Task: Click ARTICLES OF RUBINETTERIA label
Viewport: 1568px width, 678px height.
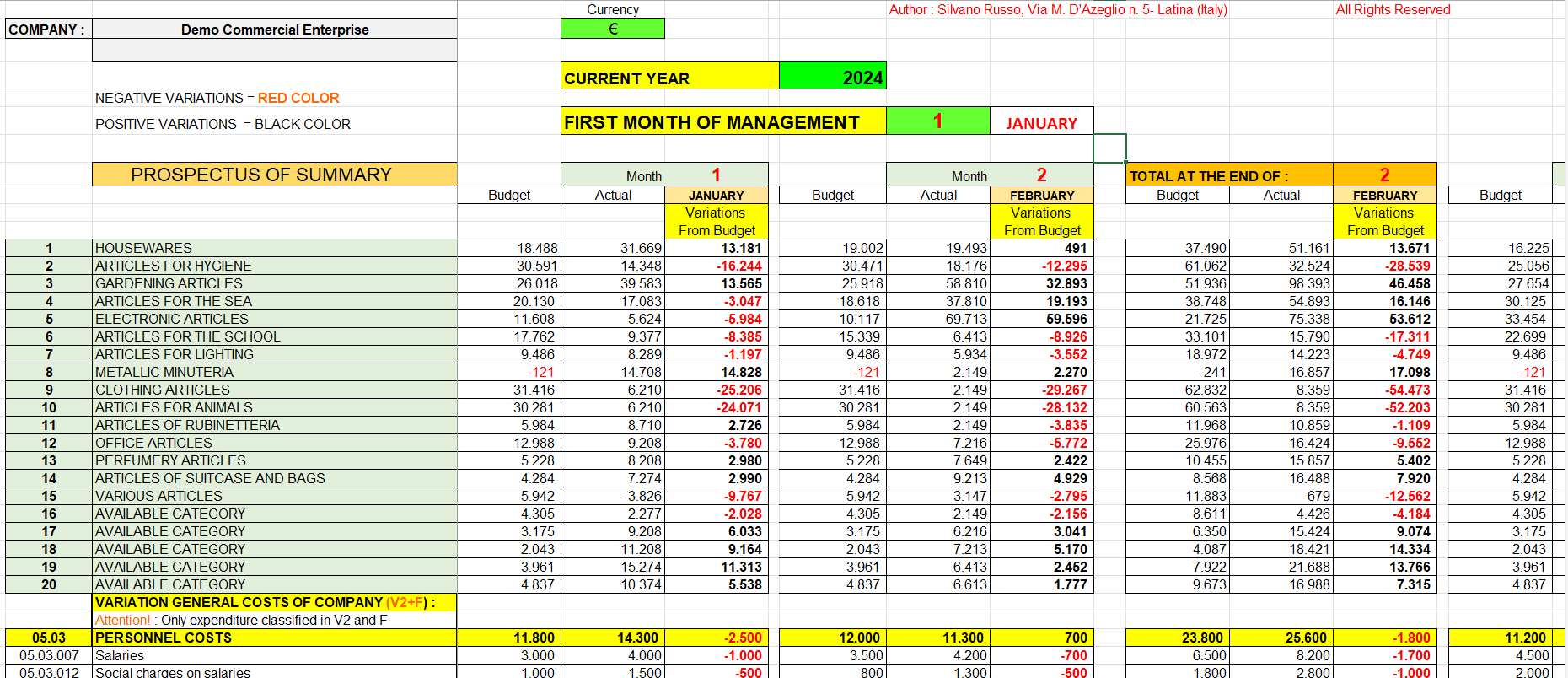Action: [275, 425]
